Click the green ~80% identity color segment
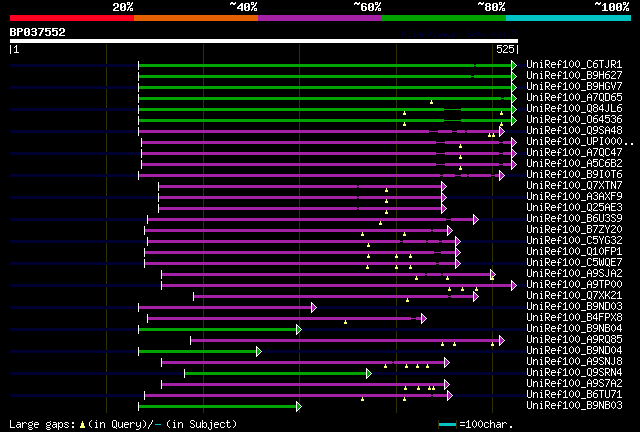 click(x=444, y=18)
